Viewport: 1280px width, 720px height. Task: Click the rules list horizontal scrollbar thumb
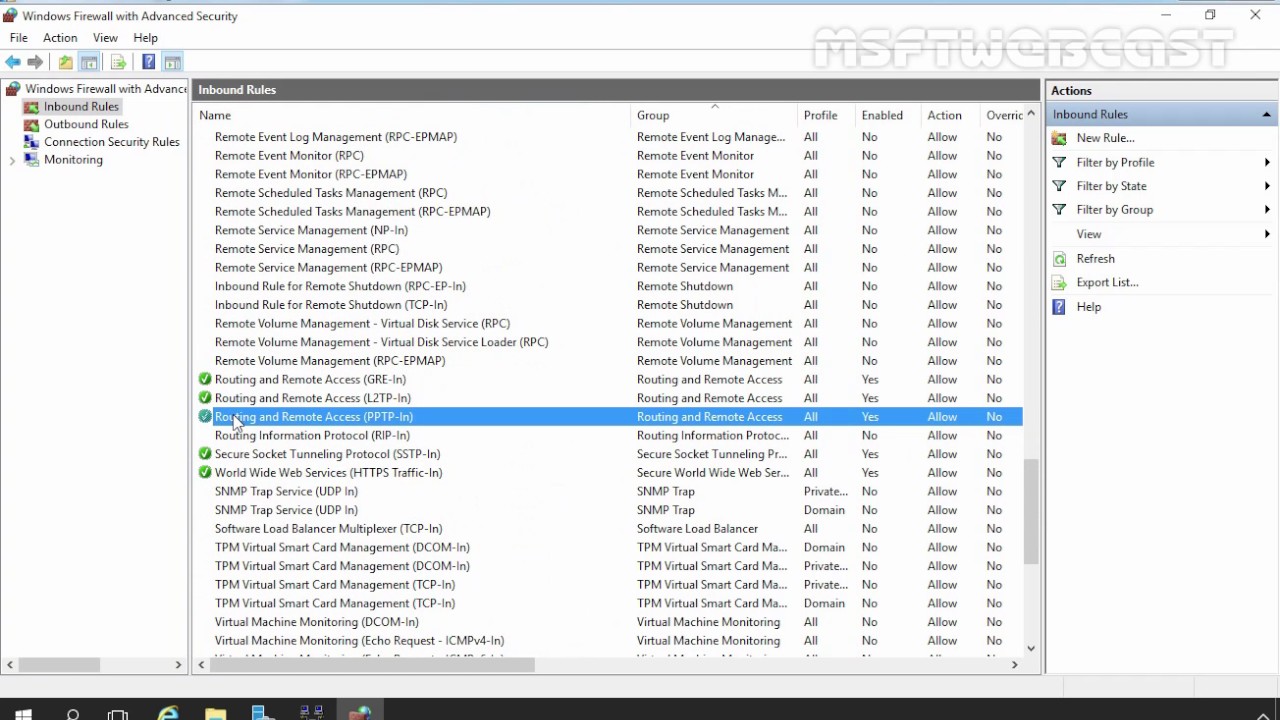click(372, 664)
